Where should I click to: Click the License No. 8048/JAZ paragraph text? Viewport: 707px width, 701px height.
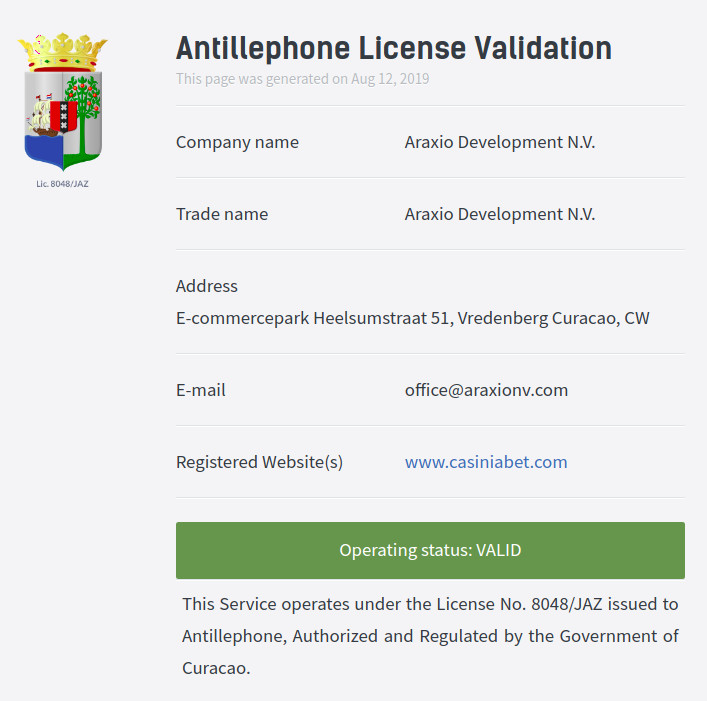[x=430, y=636]
